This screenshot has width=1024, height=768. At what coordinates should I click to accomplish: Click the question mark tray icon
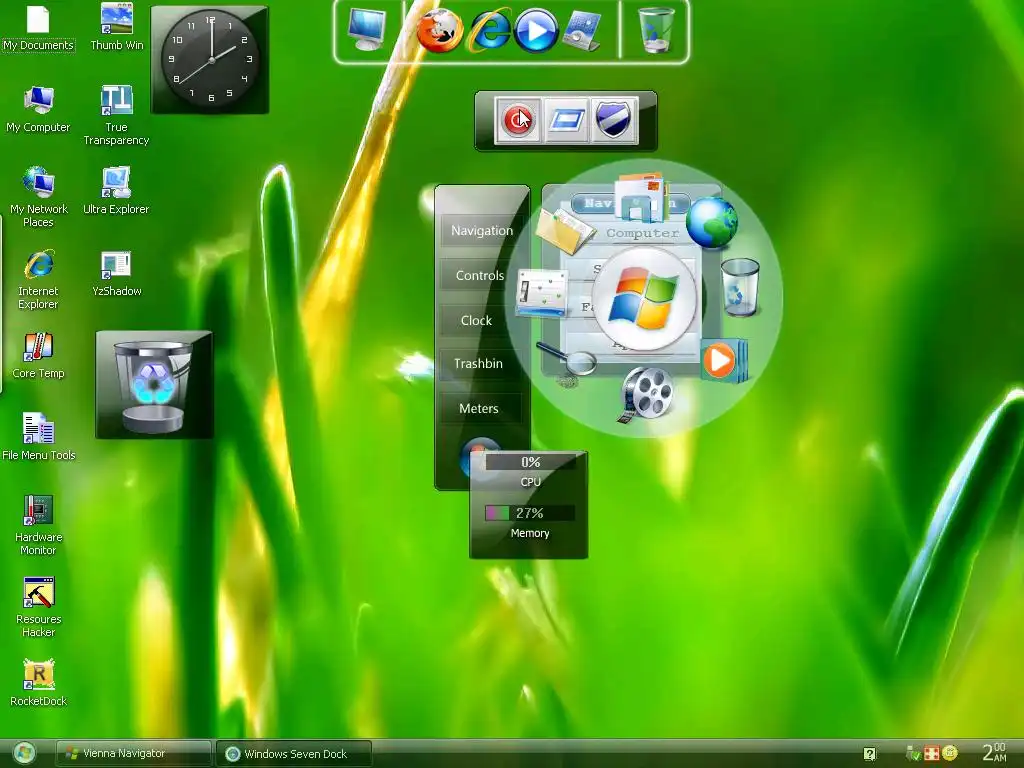pos(870,754)
